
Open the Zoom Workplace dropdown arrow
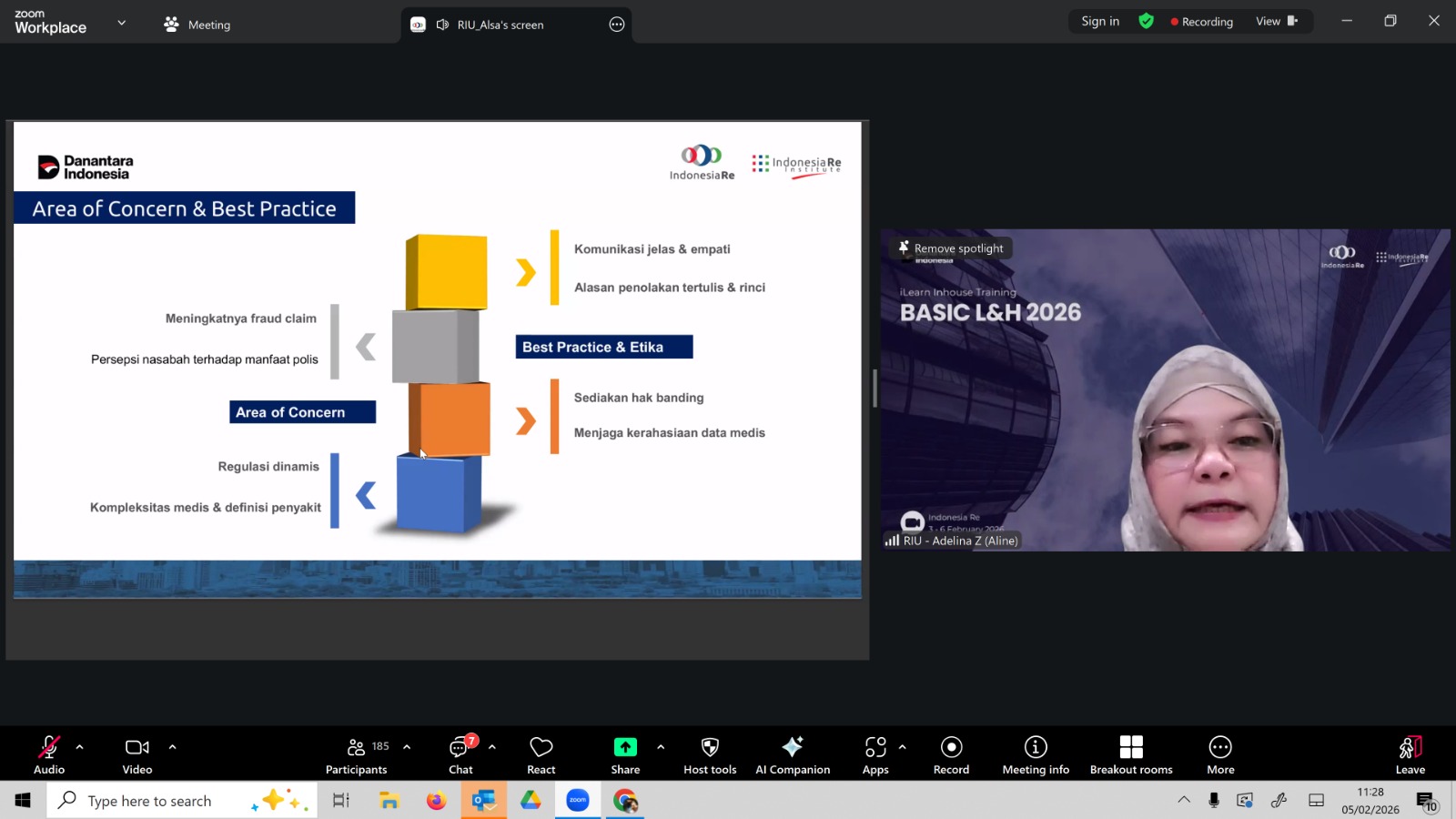[121, 23]
